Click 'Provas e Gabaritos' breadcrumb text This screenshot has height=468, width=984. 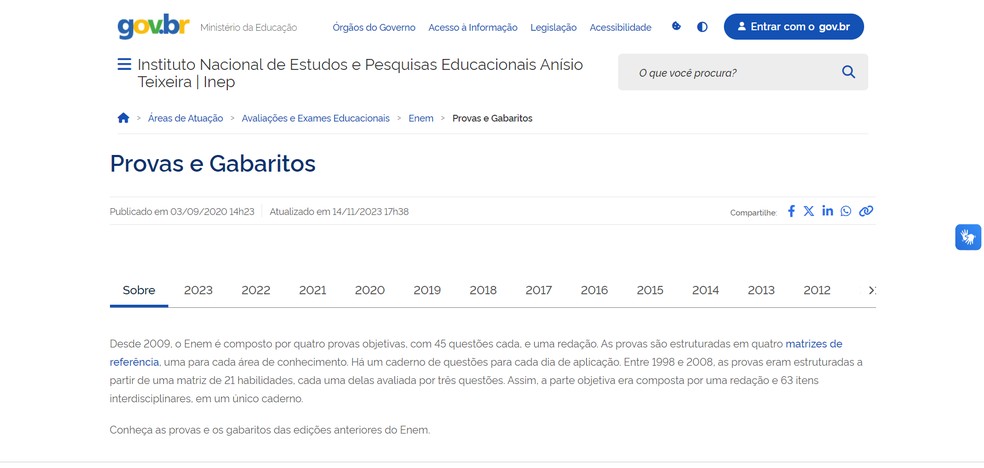pyautogui.click(x=492, y=118)
